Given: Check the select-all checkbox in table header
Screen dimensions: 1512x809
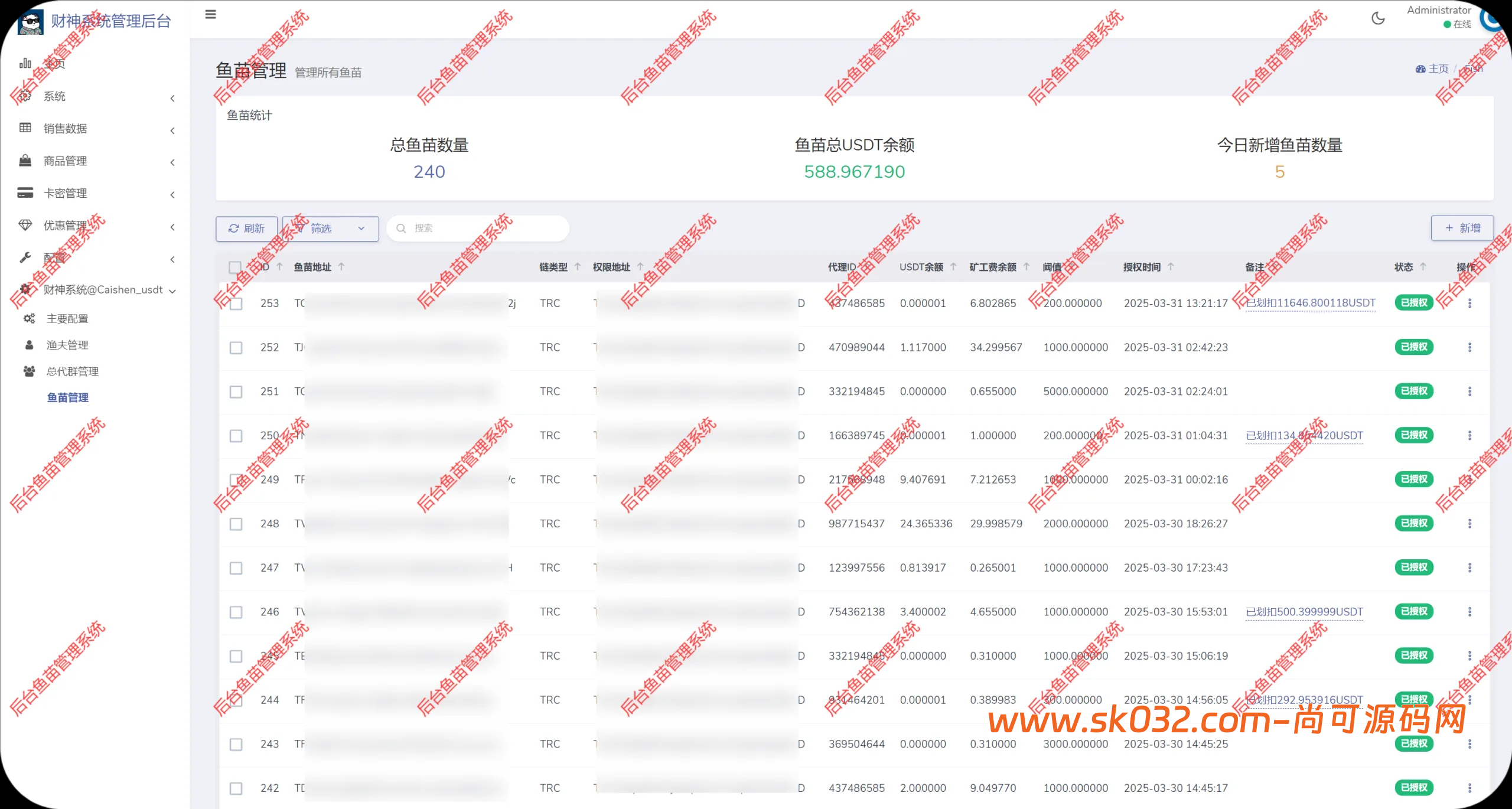Looking at the screenshot, I should click(x=236, y=268).
